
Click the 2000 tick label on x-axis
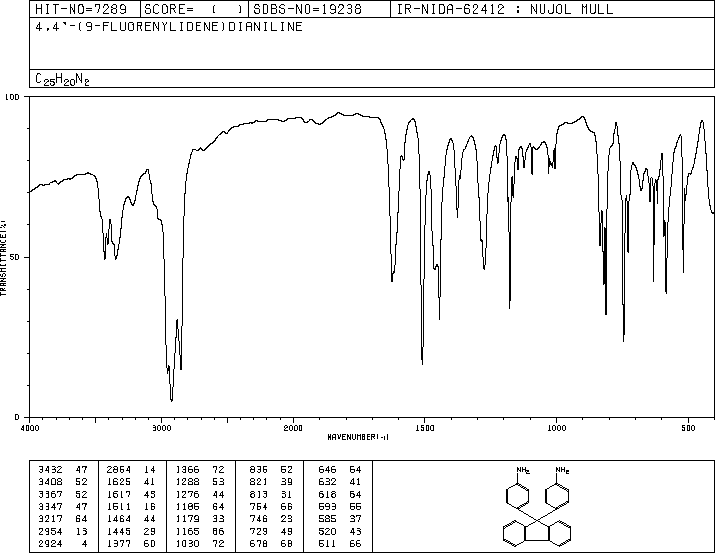click(293, 428)
